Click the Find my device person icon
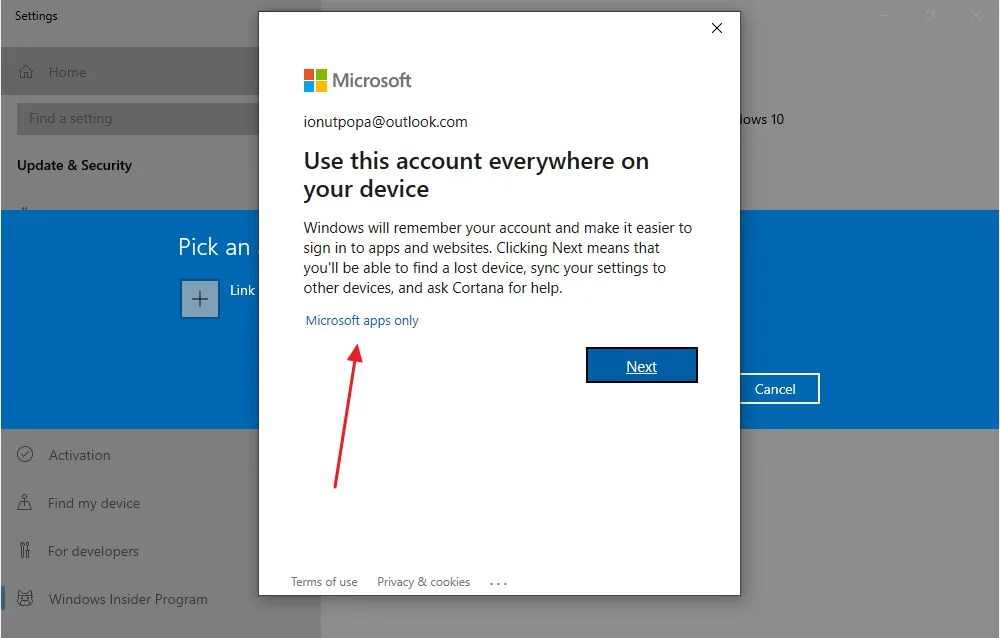The width and height of the screenshot is (1000, 638). 24,502
